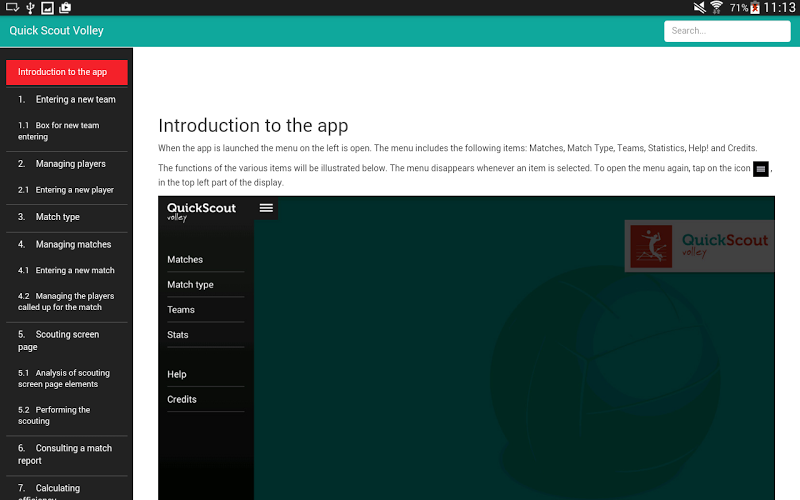This screenshot has height=500, width=800.
Task: Click the Quick Scout Volley header title
Action: (x=56, y=31)
